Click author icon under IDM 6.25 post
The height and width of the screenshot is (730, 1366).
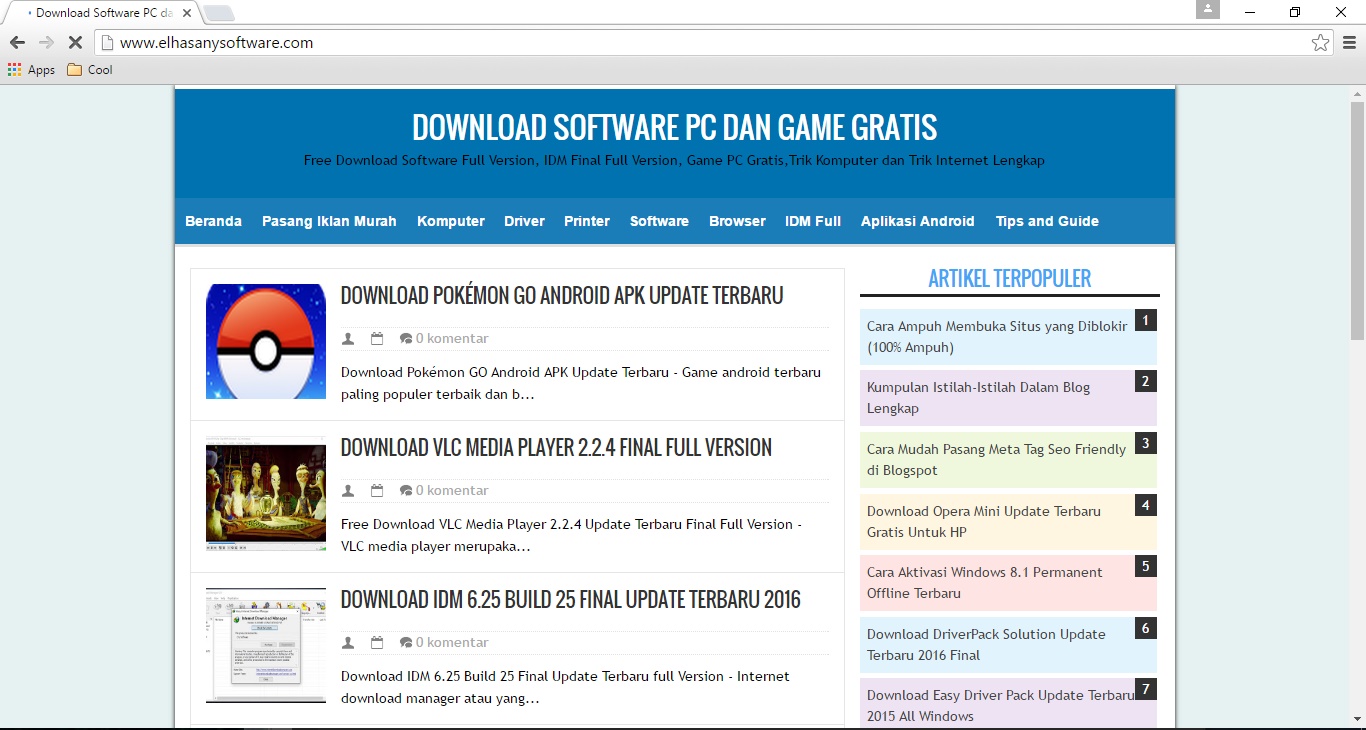[x=348, y=643]
